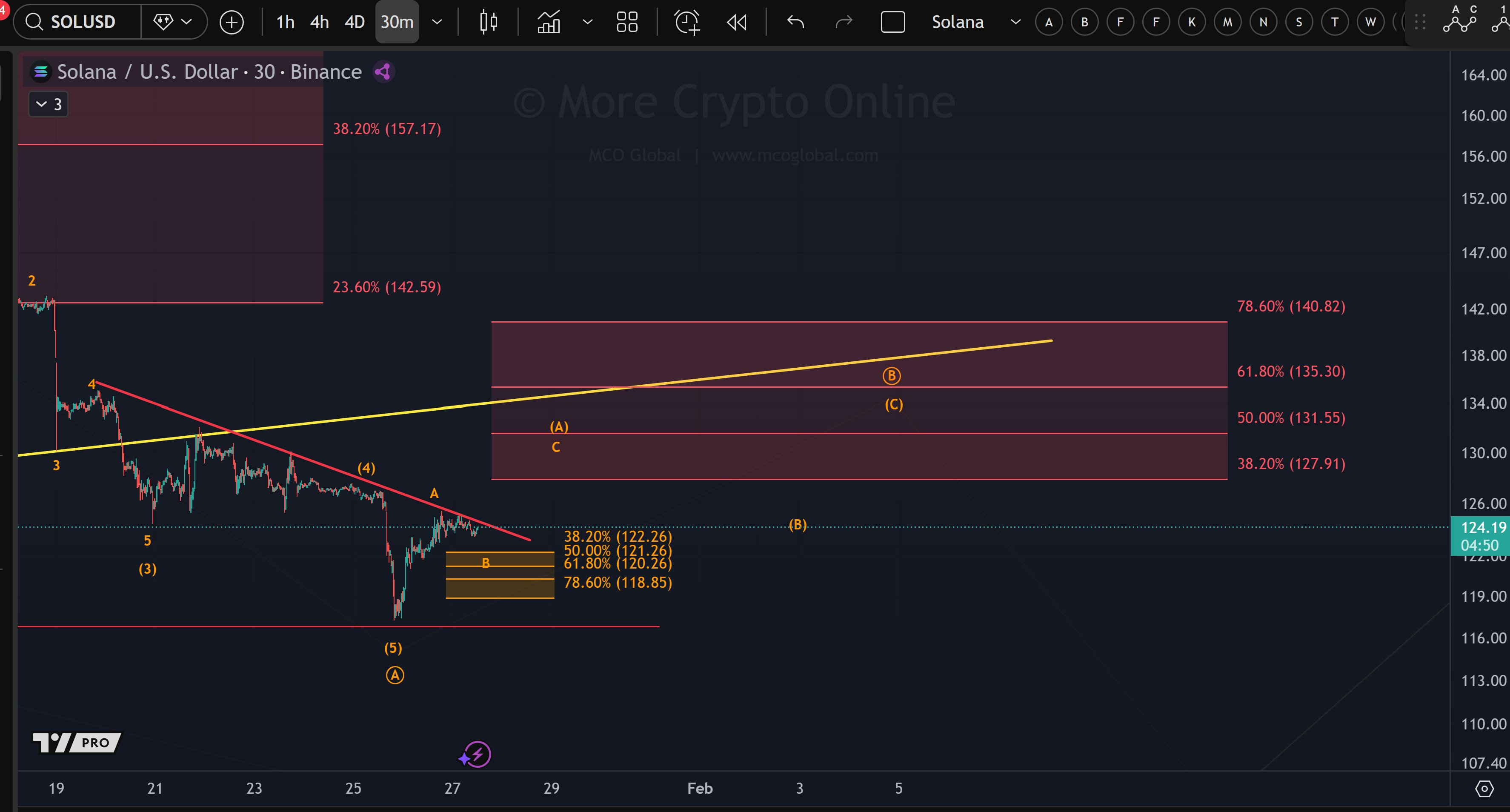Redo the last chart action

[844, 22]
